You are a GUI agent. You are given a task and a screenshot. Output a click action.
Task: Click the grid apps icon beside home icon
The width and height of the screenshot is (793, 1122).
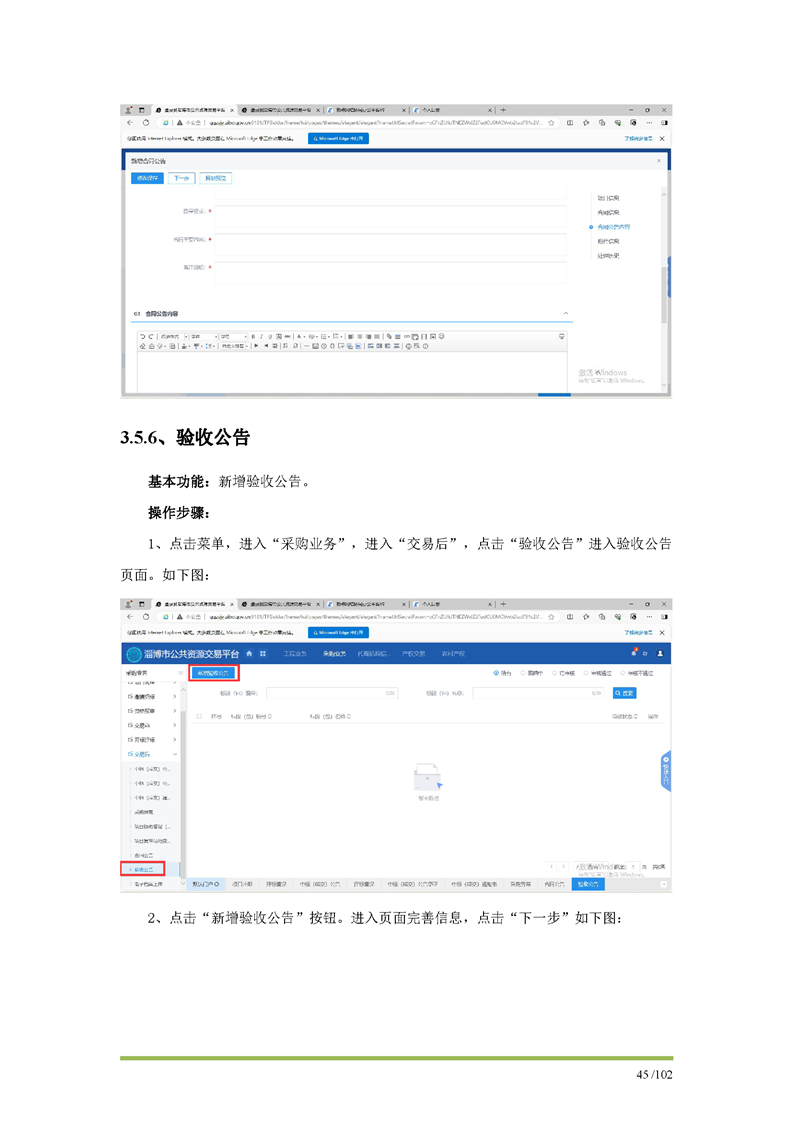(x=263, y=653)
